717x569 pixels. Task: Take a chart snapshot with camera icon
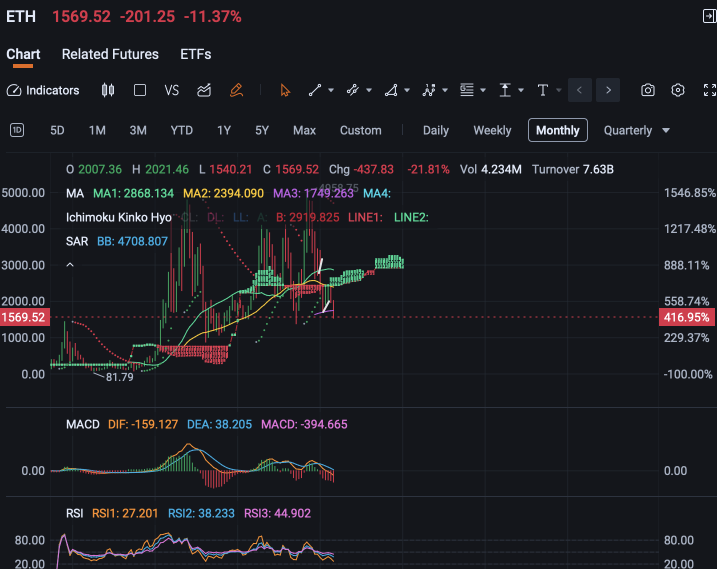[x=647, y=90]
